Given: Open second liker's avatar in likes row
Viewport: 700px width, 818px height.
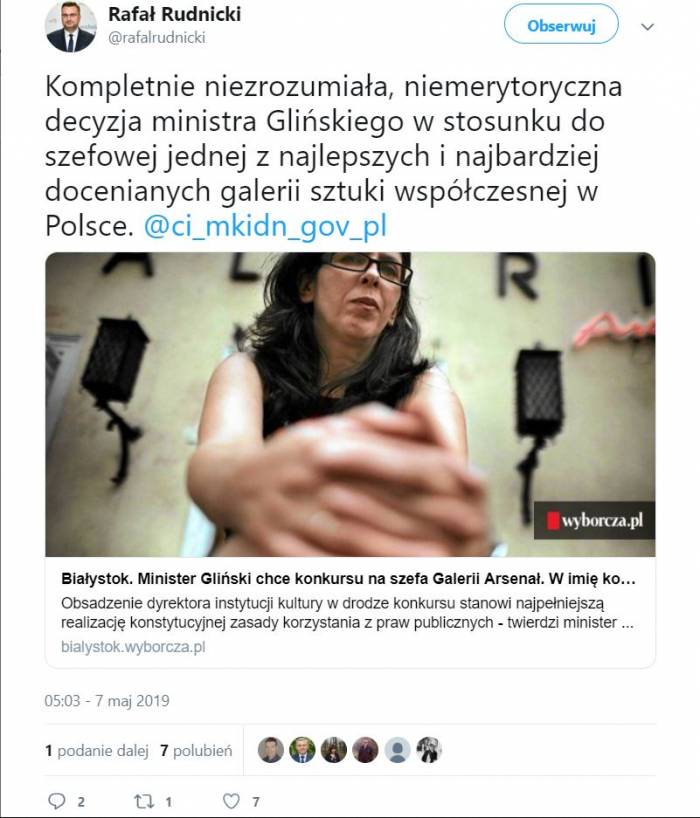Looking at the screenshot, I should point(303,750).
